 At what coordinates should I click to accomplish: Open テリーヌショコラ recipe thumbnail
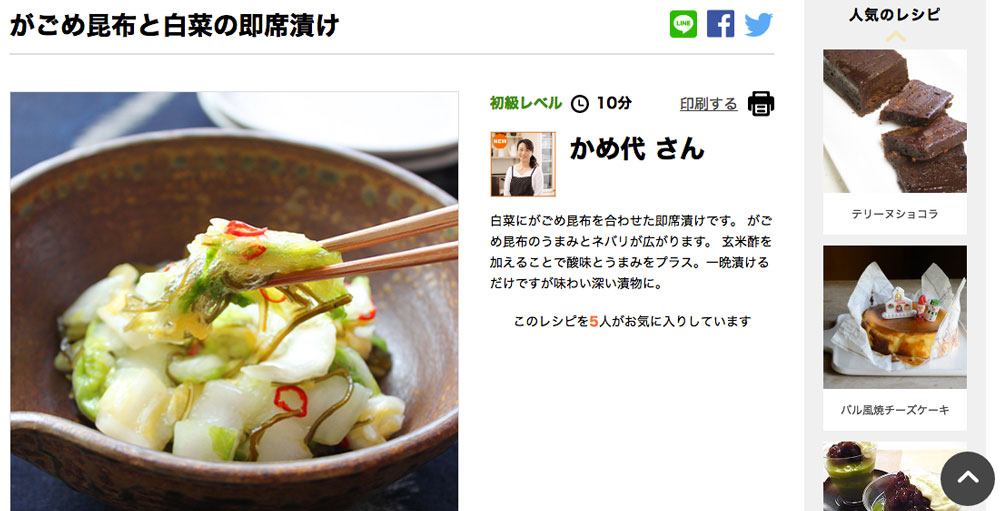click(x=895, y=121)
